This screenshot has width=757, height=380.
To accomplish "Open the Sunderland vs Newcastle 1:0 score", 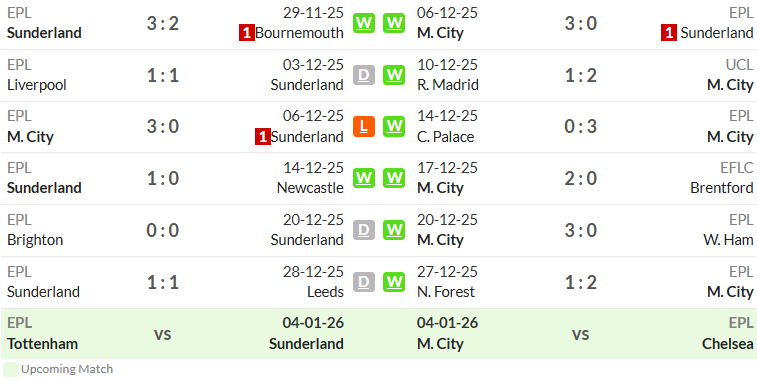I will click(163, 178).
